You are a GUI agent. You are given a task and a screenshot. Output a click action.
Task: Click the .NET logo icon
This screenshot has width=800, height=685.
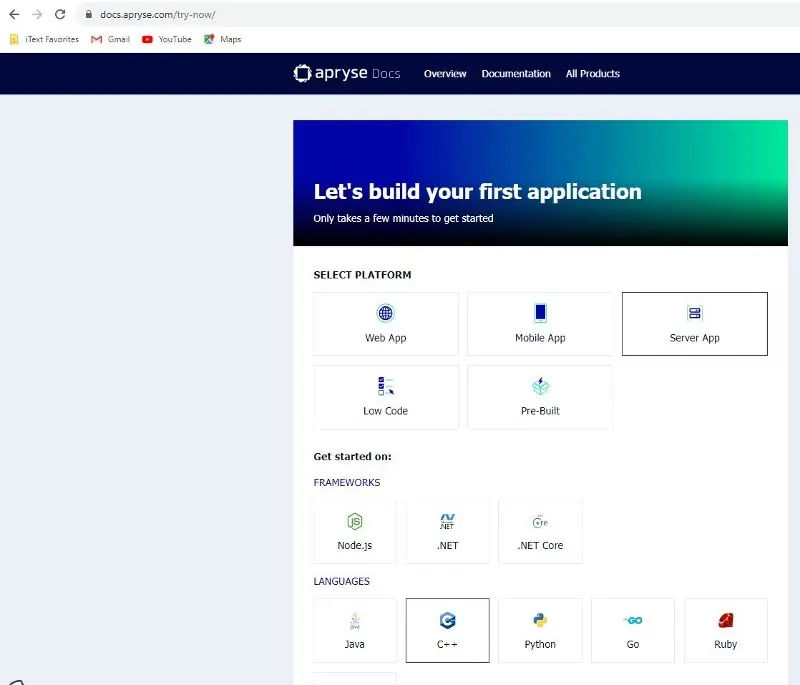447,521
